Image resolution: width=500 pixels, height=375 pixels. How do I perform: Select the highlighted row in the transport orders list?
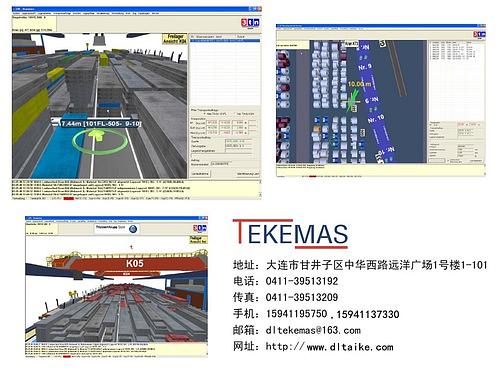(x=225, y=40)
